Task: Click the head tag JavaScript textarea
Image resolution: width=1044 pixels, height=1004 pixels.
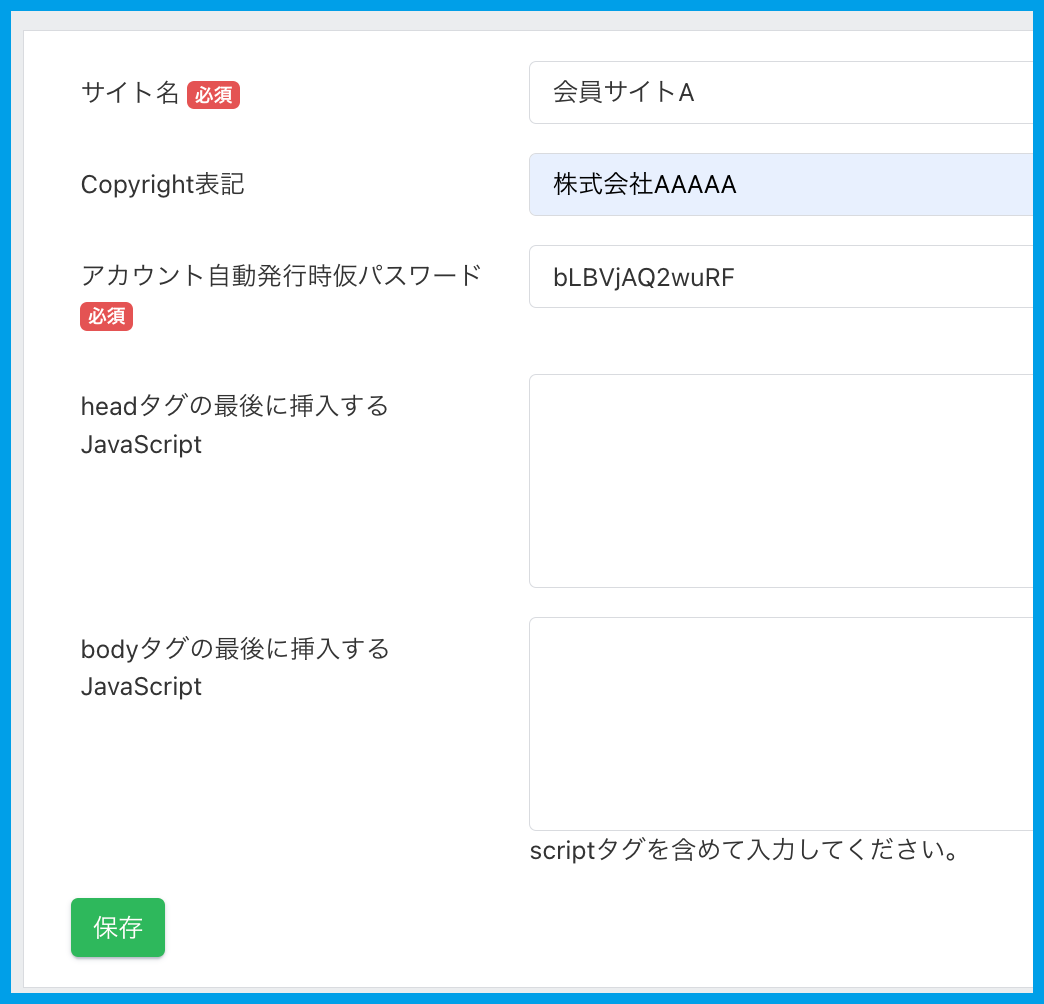Action: point(780,481)
